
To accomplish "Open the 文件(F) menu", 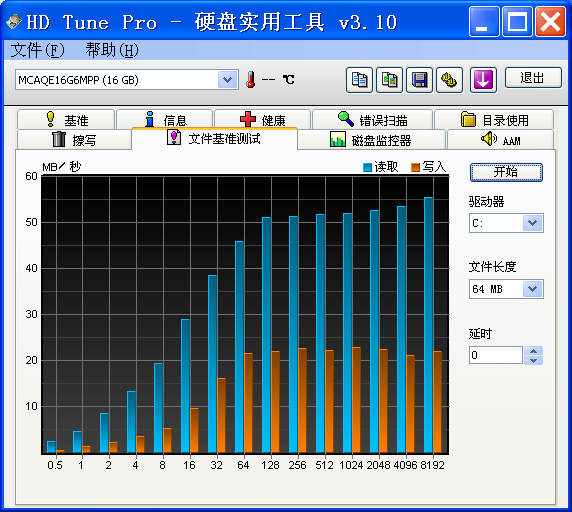I will pos(37,50).
